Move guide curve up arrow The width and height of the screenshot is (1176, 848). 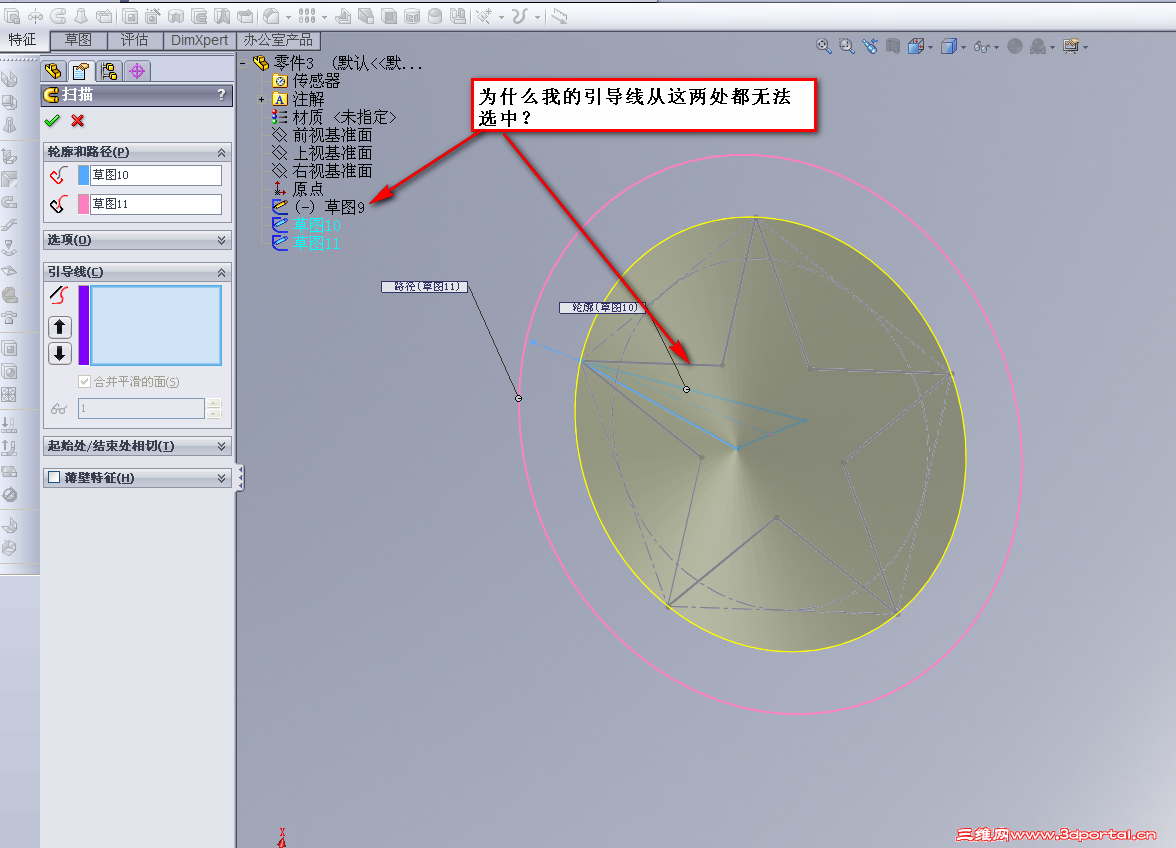coord(60,327)
